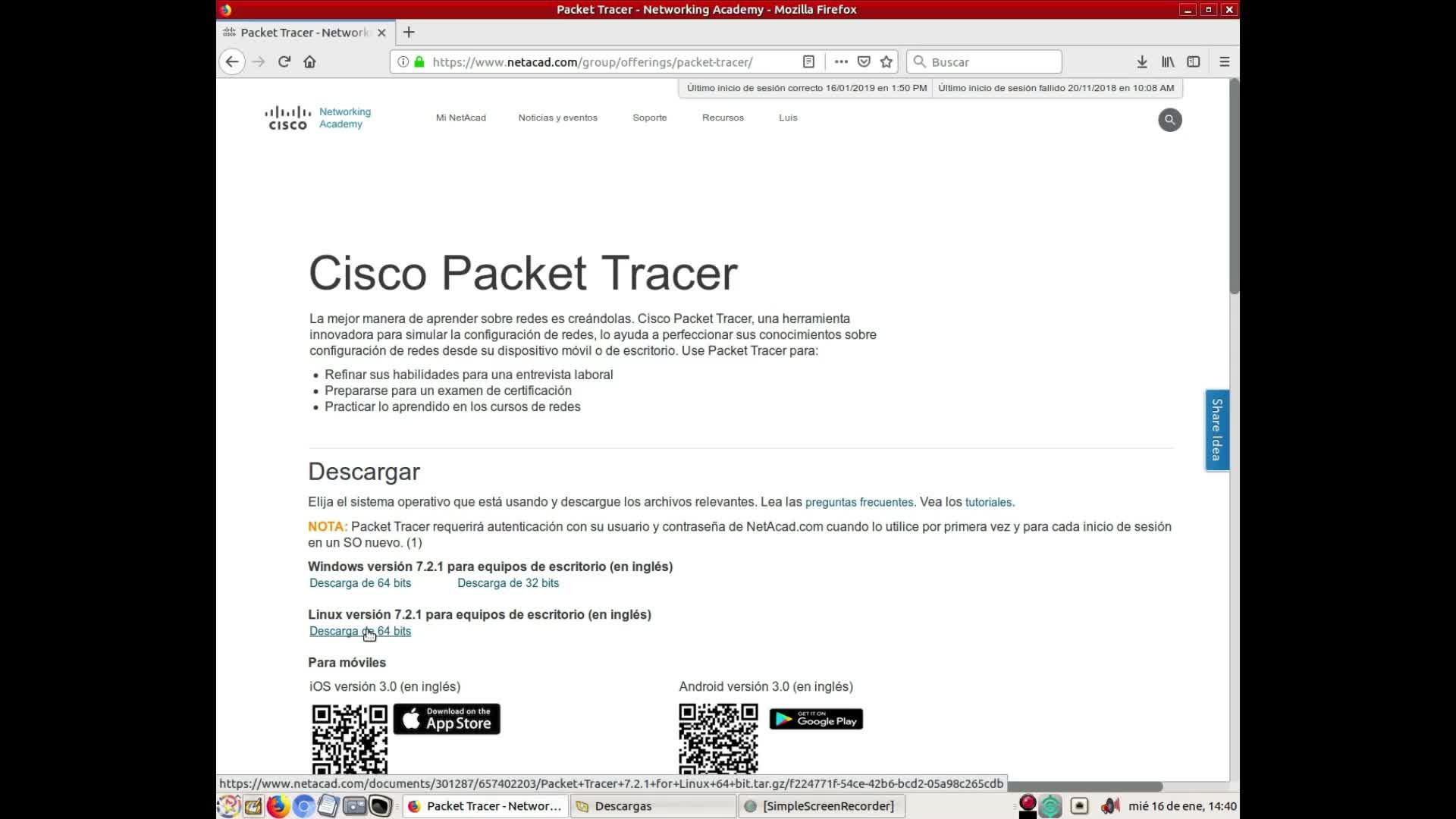The width and height of the screenshot is (1456, 819).
Task: Go to Firefox home page
Action: pyautogui.click(x=309, y=62)
